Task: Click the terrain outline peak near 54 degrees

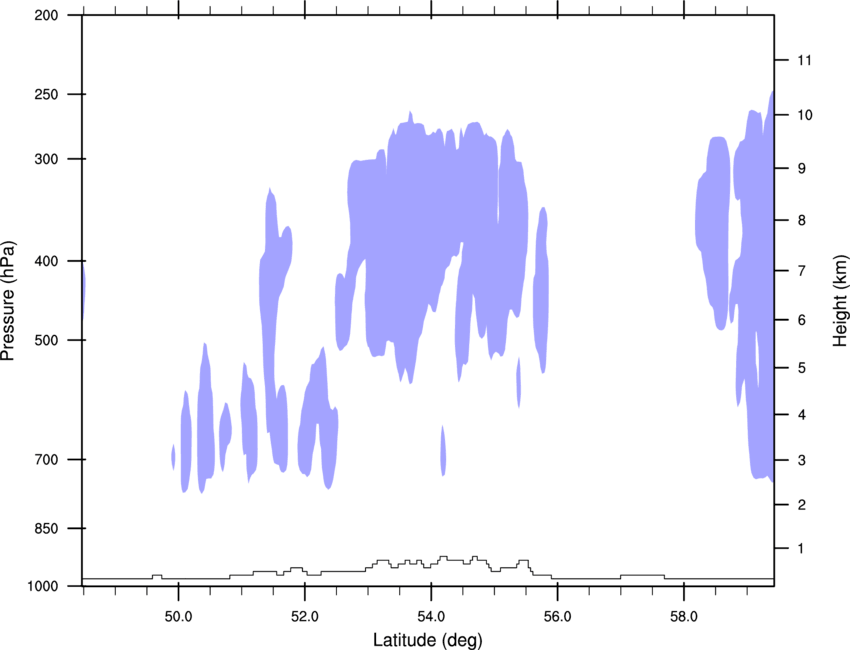Action: pyautogui.click(x=443, y=557)
